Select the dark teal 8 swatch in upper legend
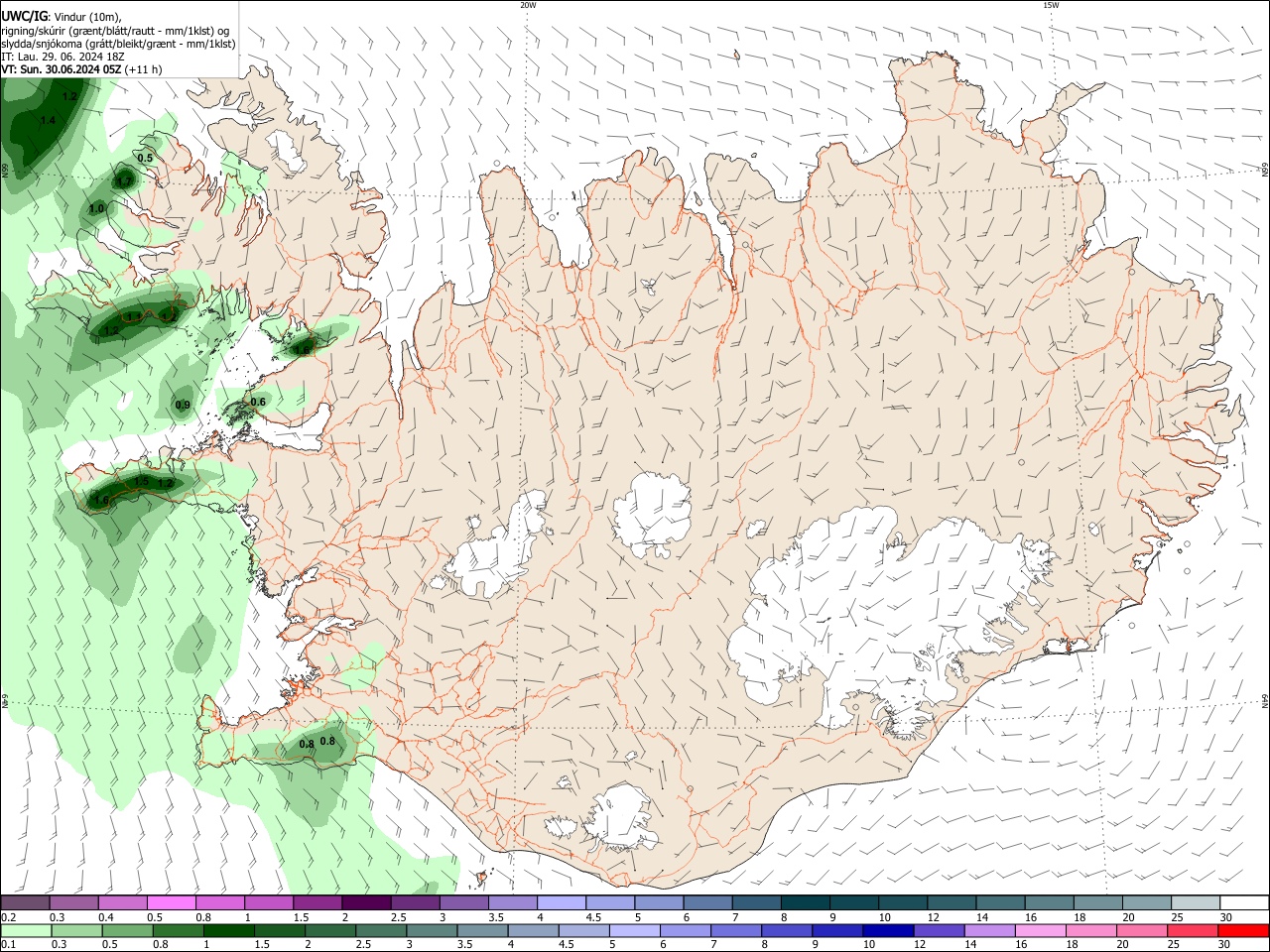Image resolution: width=1270 pixels, height=952 pixels. point(806,903)
